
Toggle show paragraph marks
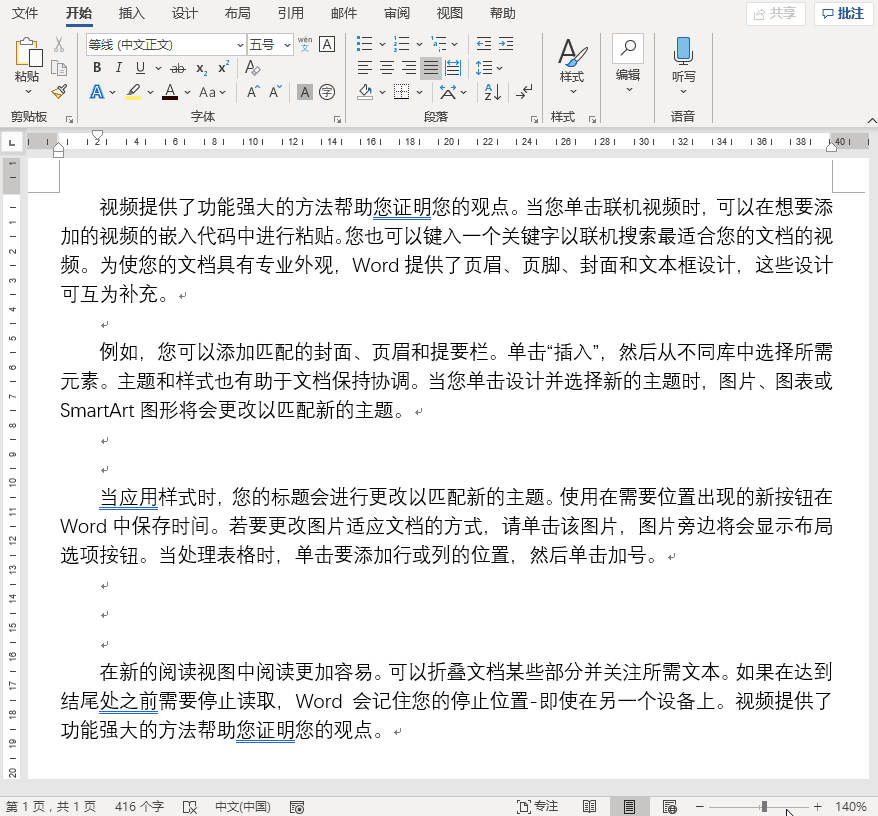[525, 92]
